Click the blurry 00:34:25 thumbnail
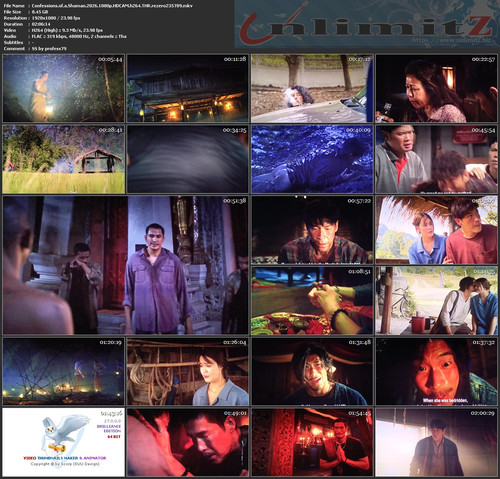 (188, 159)
